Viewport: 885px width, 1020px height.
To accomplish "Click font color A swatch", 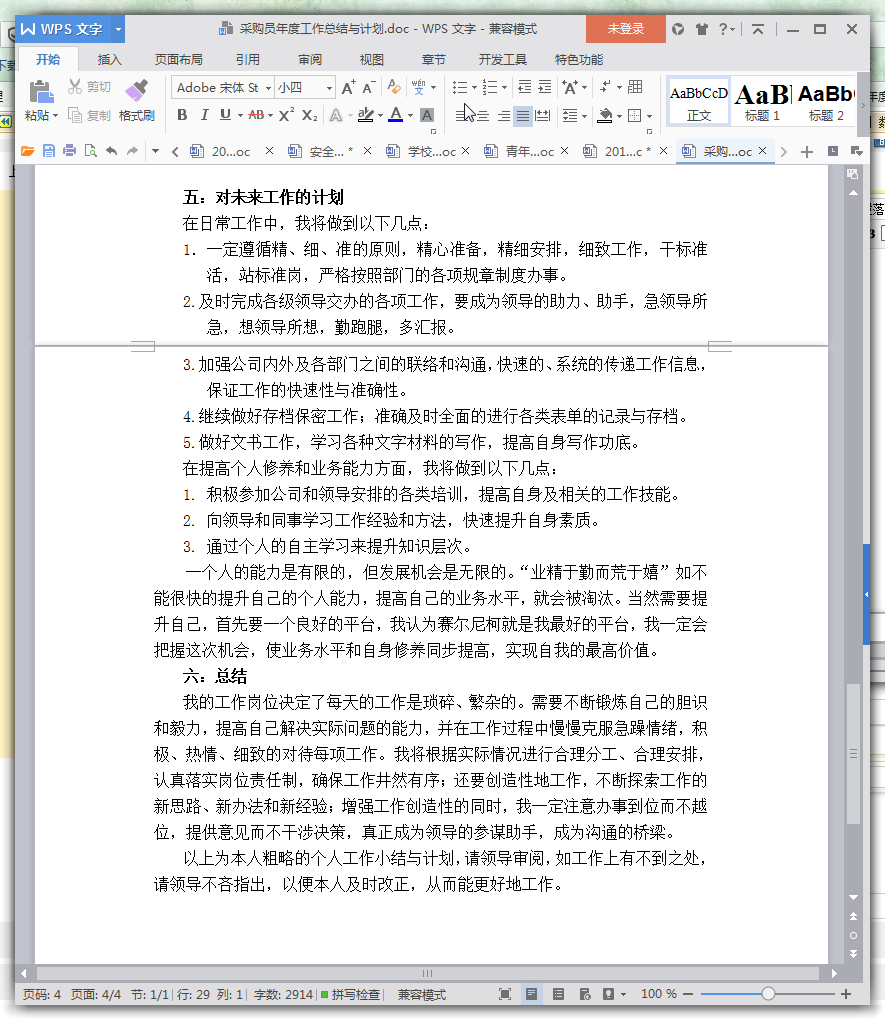I will (396, 115).
